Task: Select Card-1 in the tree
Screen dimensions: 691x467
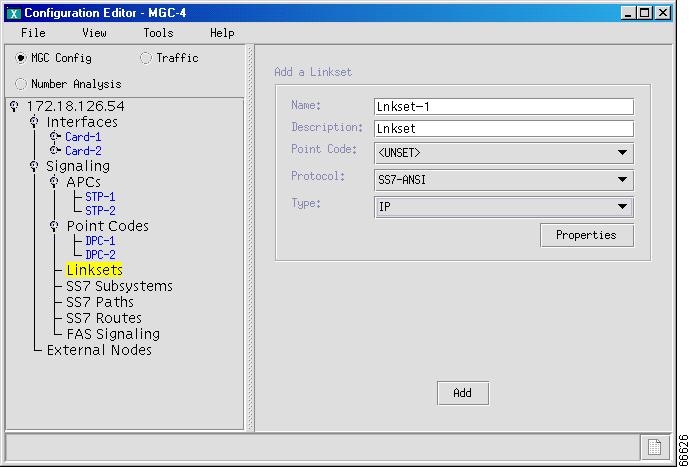Action: 83,137
